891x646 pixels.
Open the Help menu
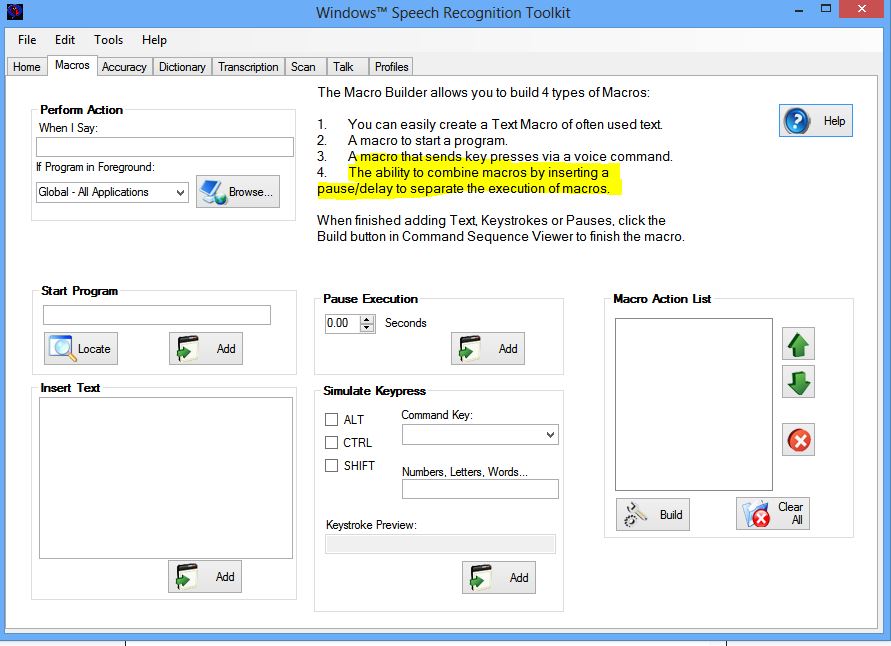pos(154,40)
